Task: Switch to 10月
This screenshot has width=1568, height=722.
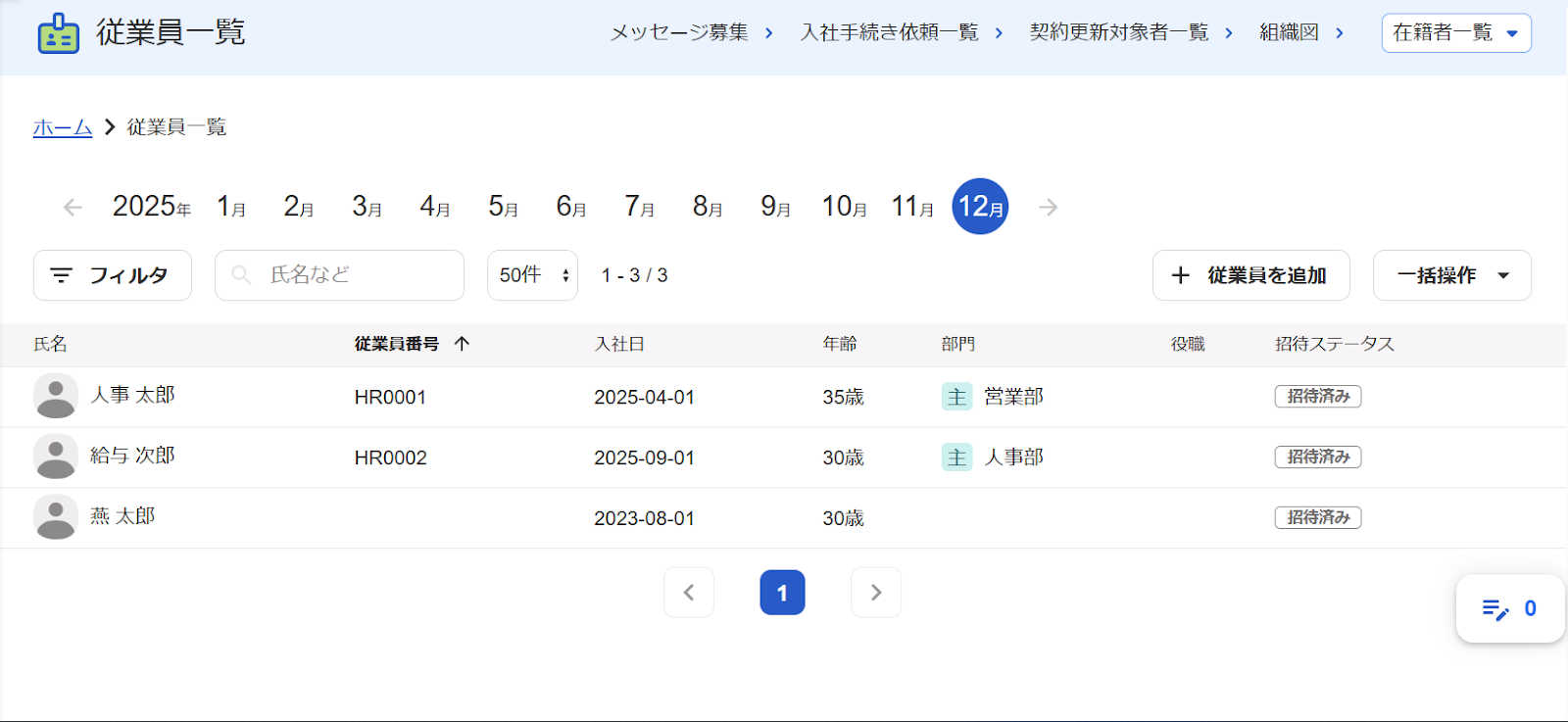Action: (845, 207)
